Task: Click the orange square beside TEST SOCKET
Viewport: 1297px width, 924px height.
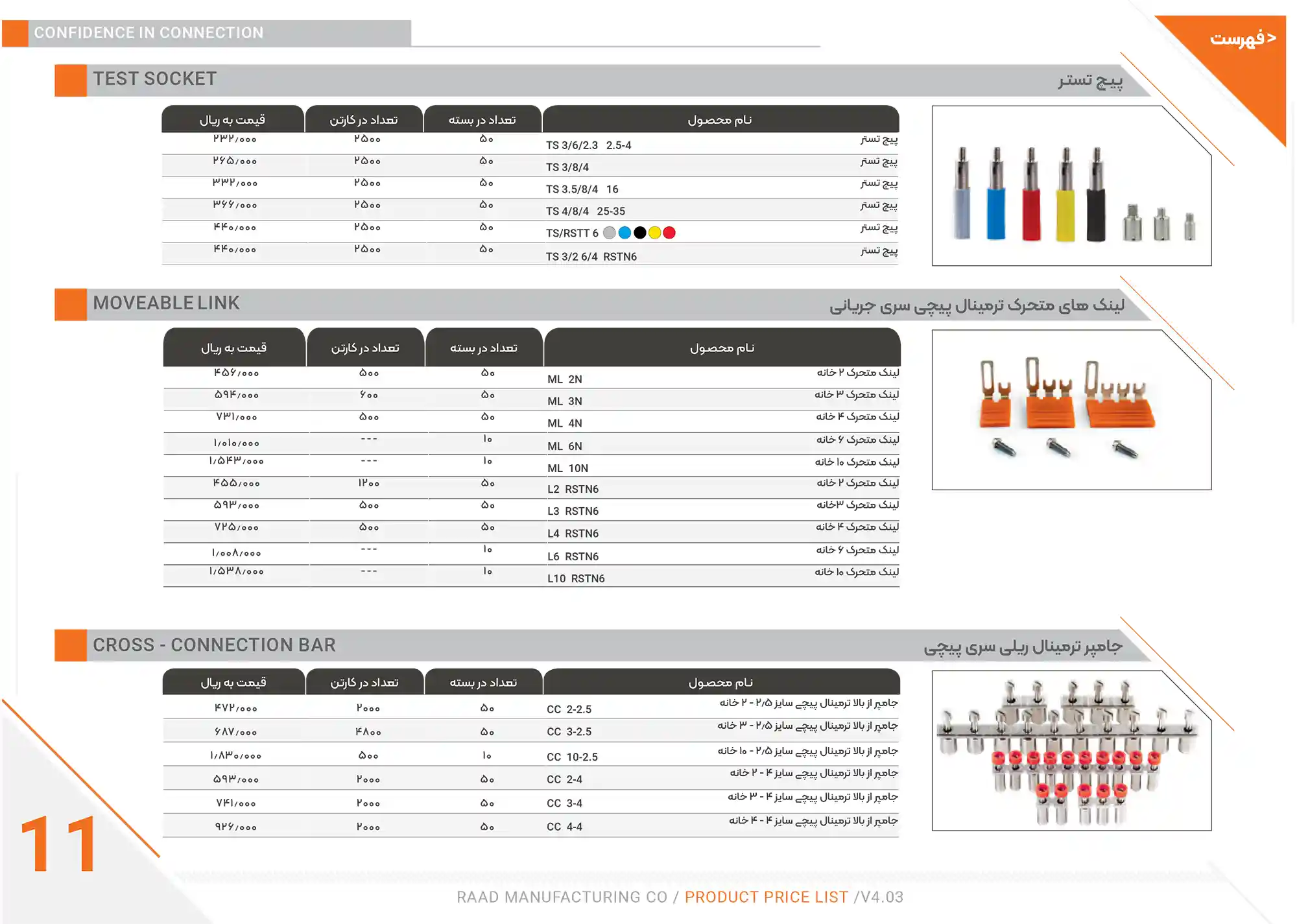Action: click(x=71, y=80)
